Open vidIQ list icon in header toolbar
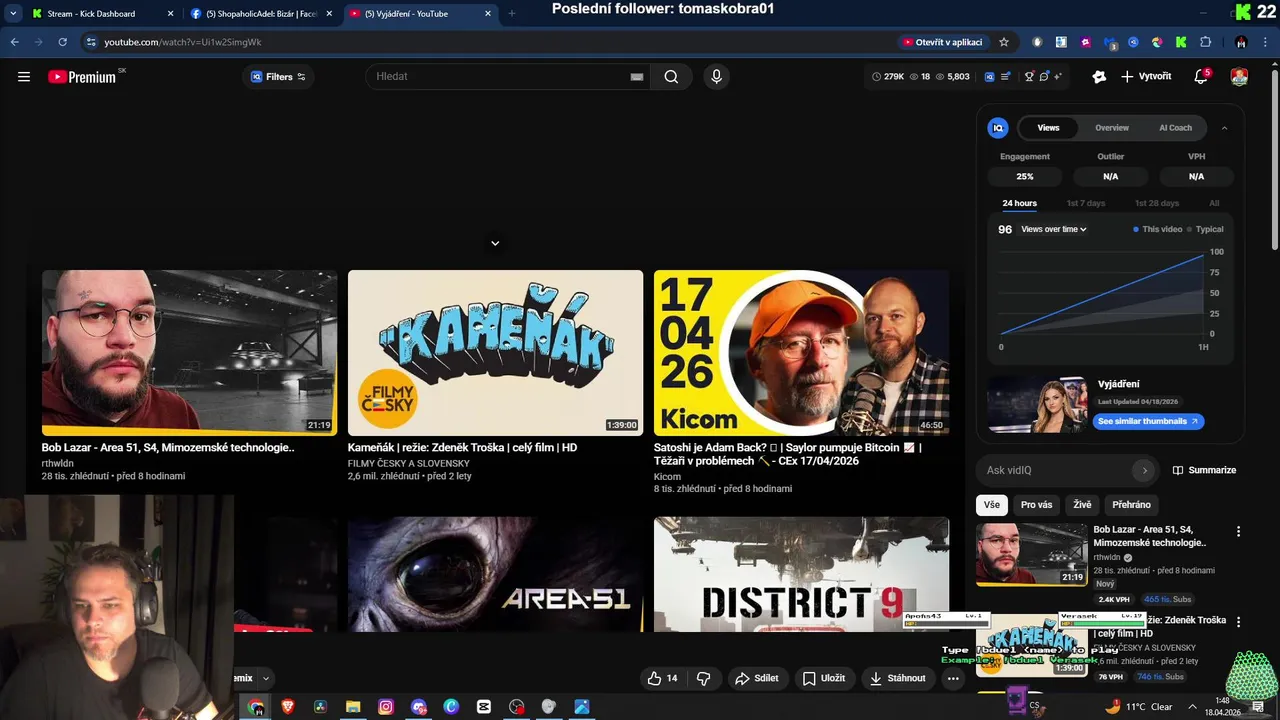This screenshot has height=720, width=1280. coord(1007,76)
